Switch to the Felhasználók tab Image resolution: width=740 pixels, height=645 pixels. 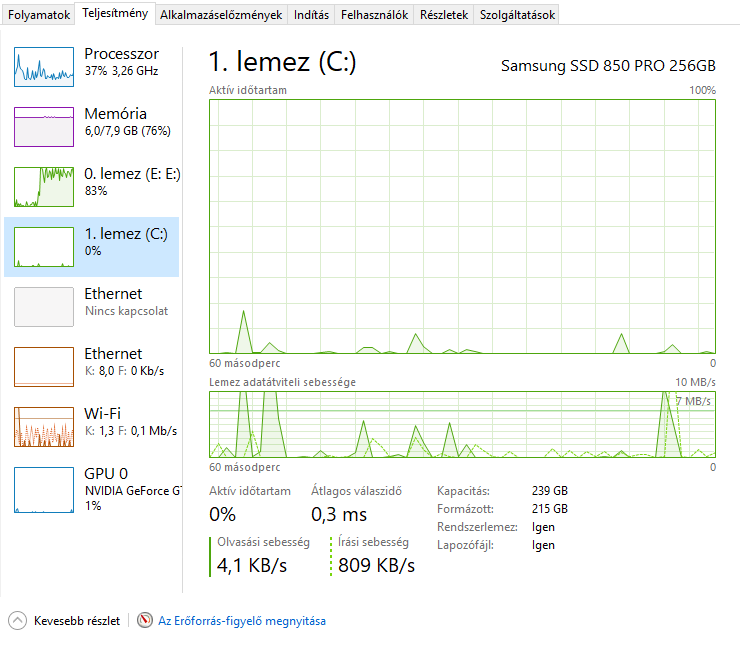(x=374, y=15)
